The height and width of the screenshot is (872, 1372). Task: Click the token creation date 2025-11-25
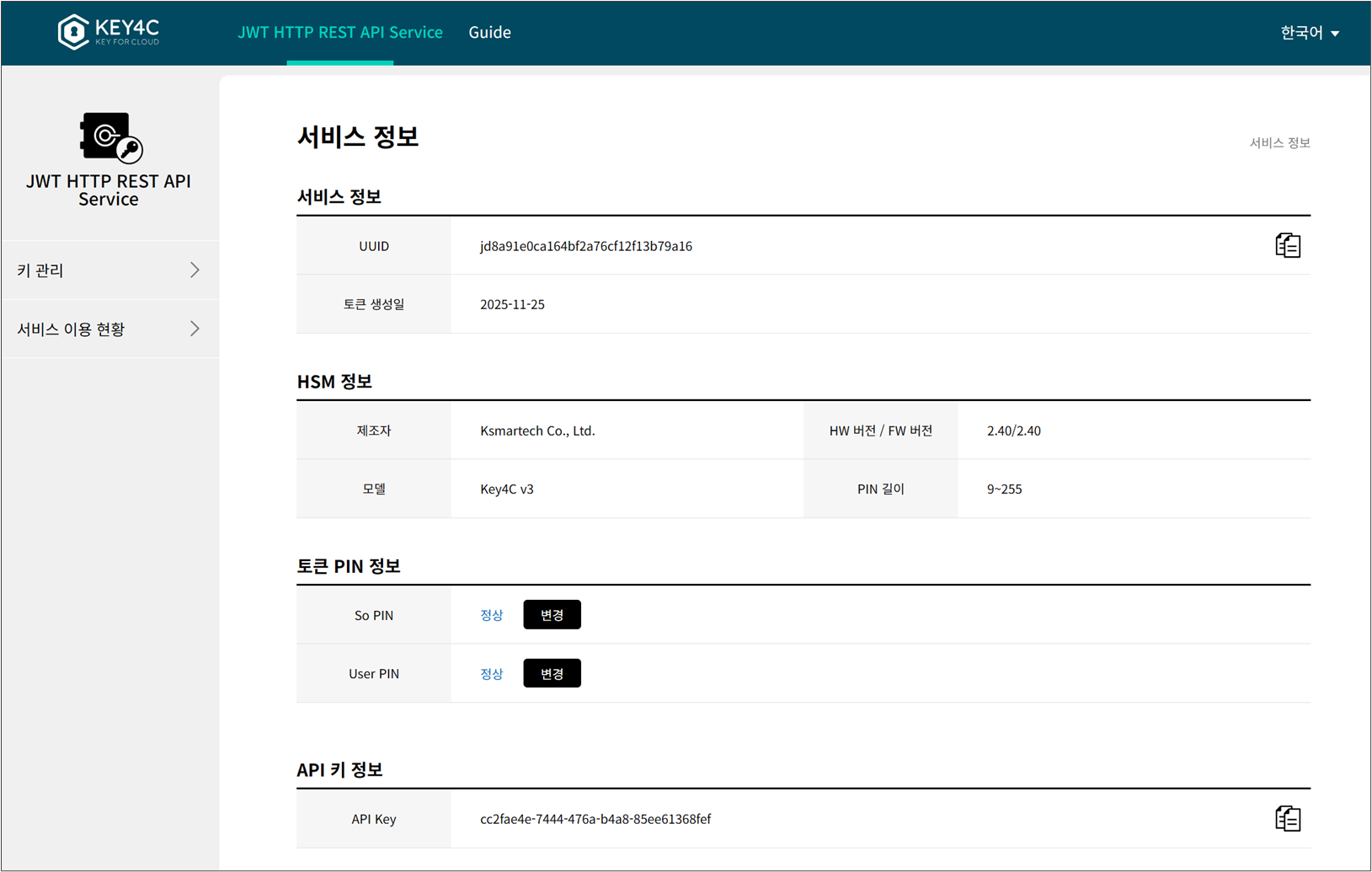[512, 304]
